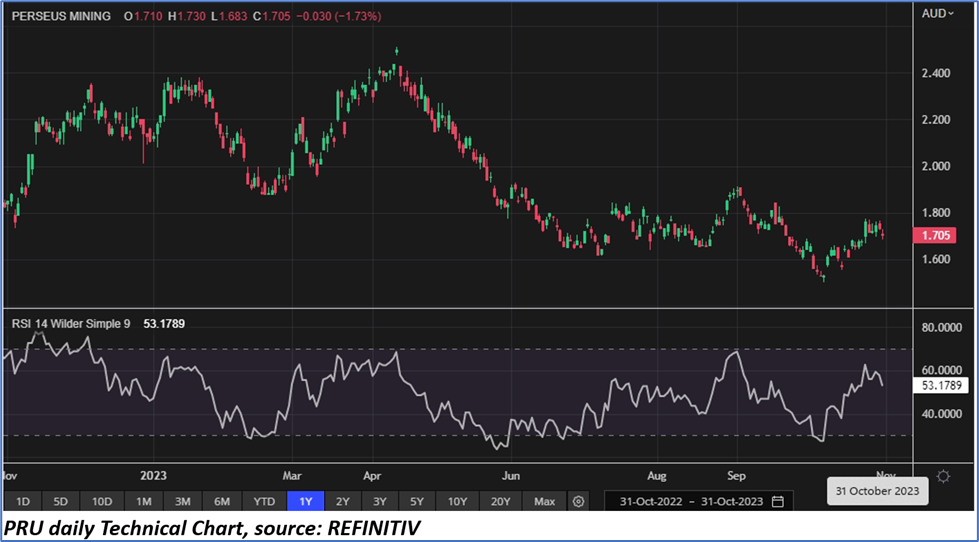Click the 31-Oct-2022 start date field
This screenshot has height=542, width=979.
(650, 501)
